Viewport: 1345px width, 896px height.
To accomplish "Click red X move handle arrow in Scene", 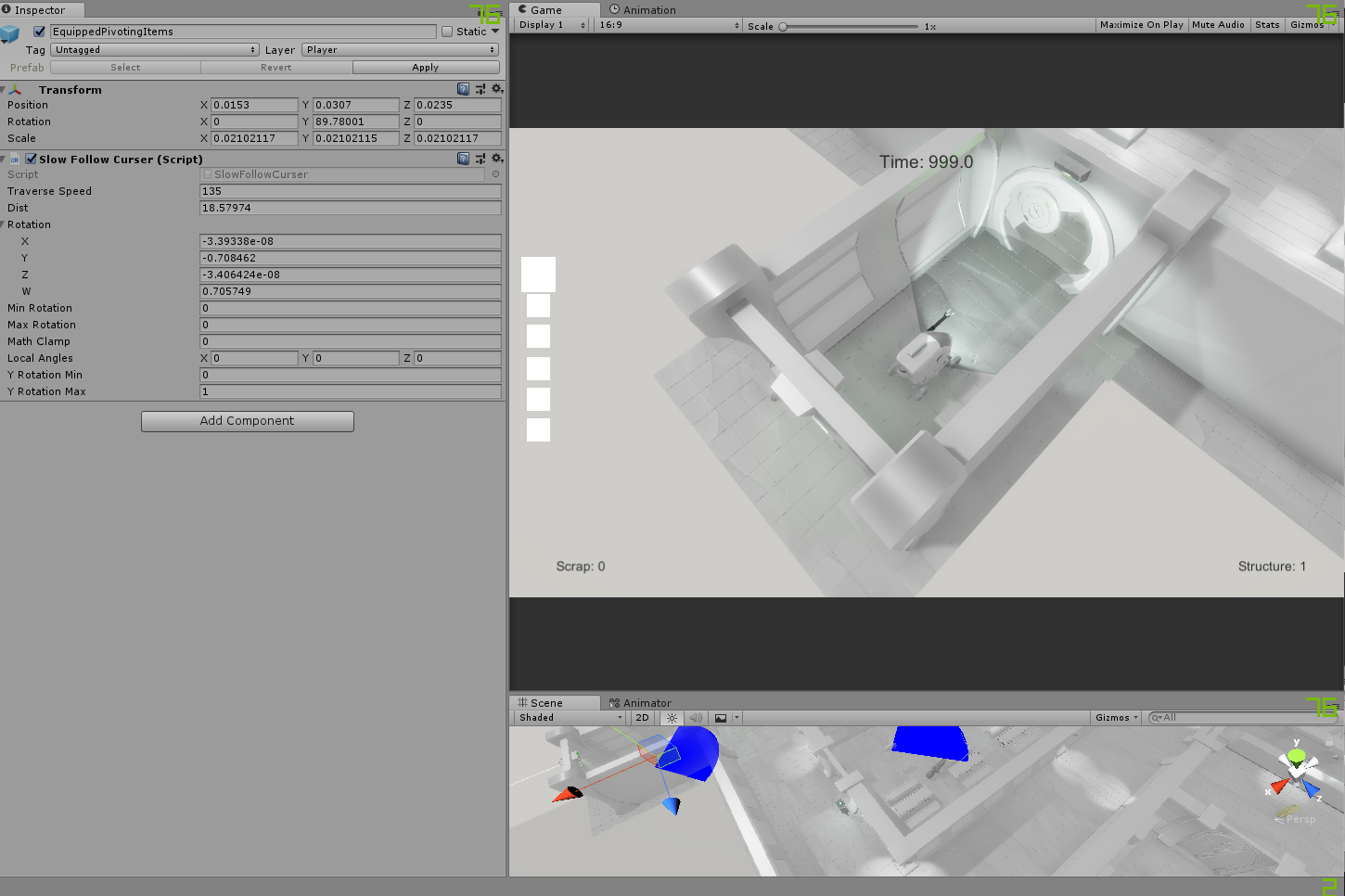I will pyautogui.click(x=567, y=794).
